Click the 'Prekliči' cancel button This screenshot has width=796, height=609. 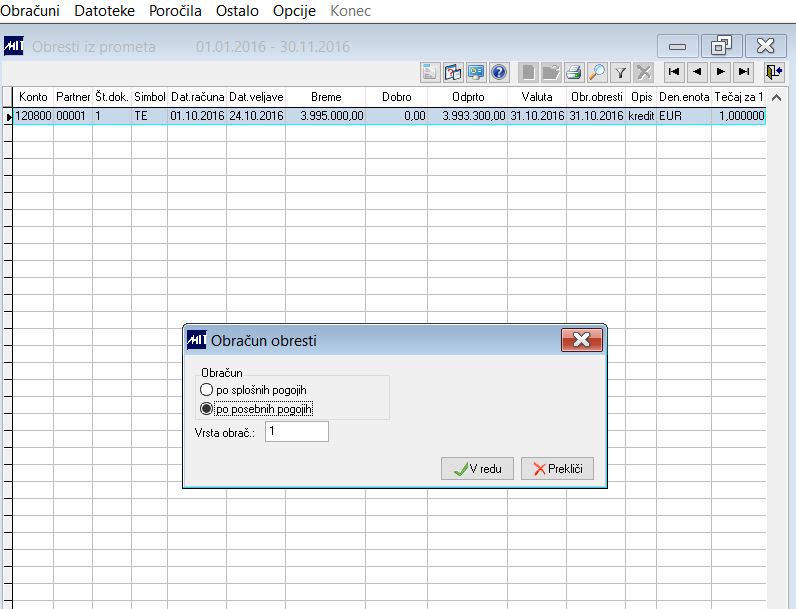(x=557, y=468)
